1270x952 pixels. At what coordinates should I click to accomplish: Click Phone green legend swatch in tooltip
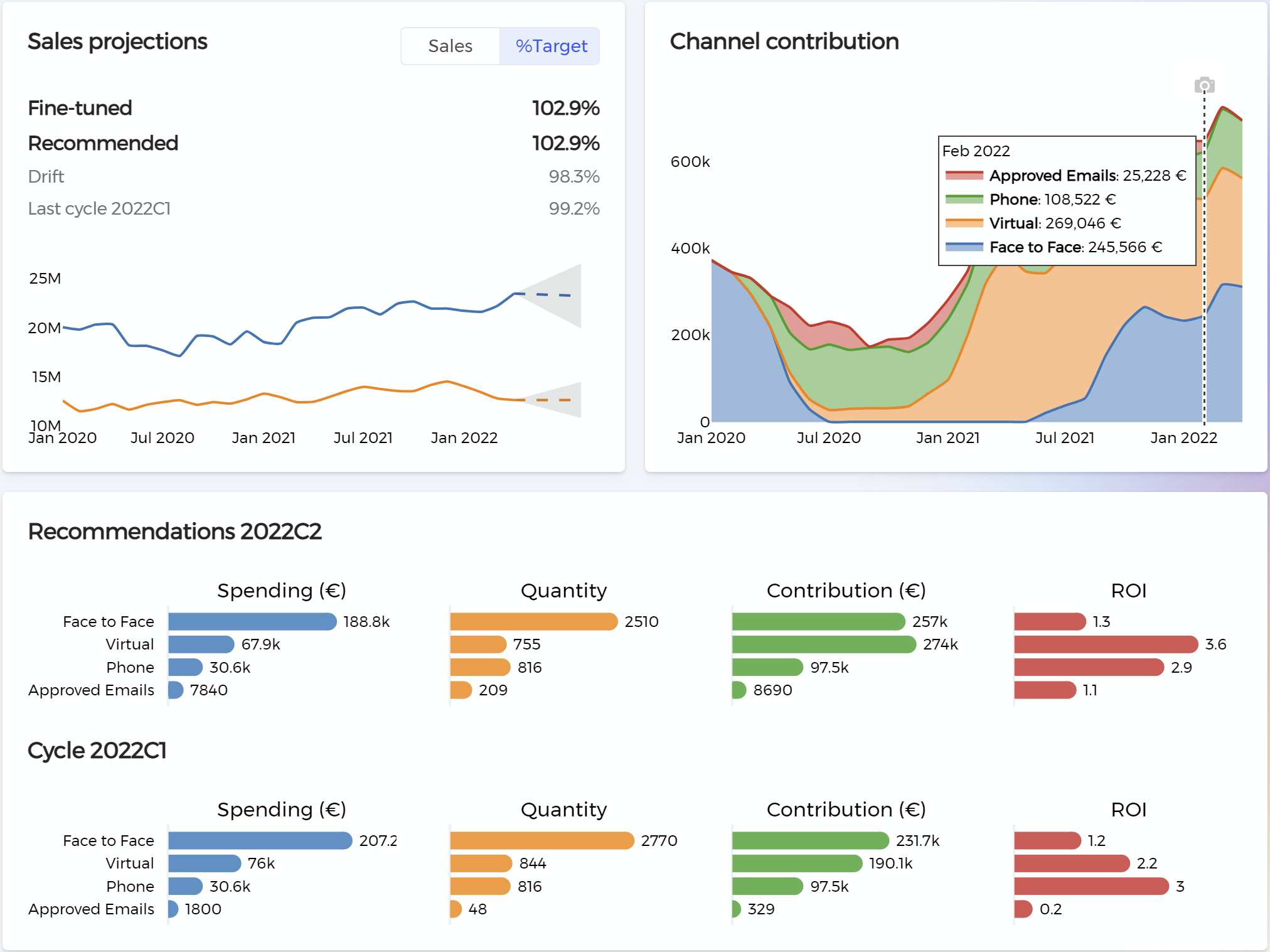pos(964,200)
